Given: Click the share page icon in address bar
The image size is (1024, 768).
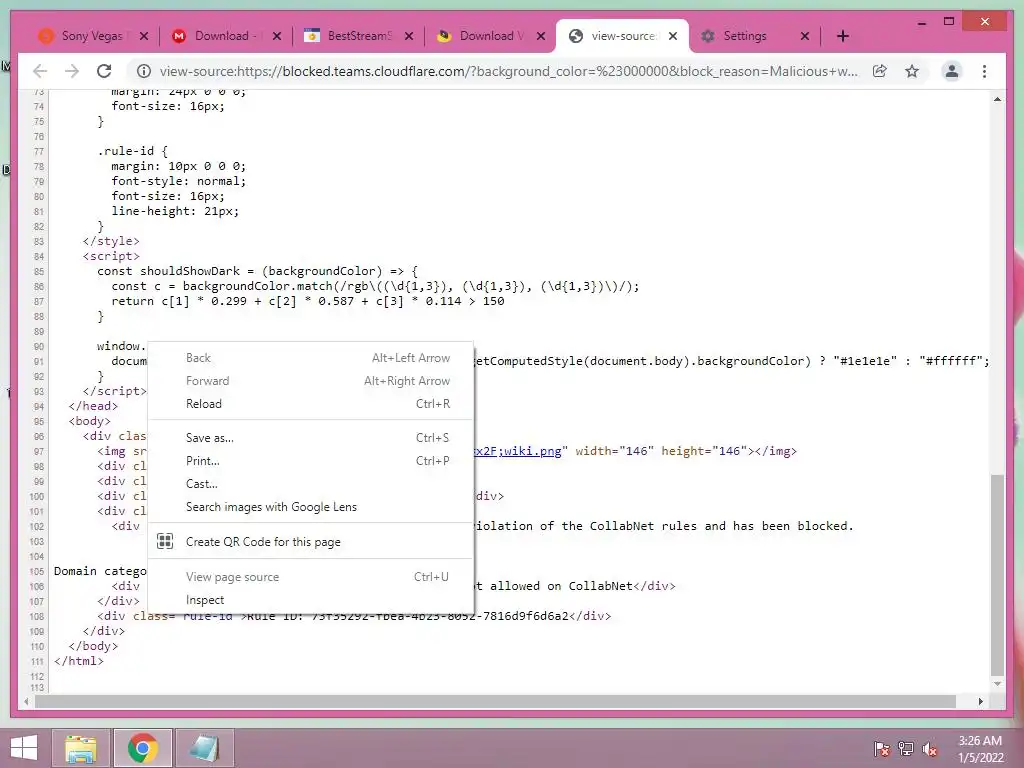Looking at the screenshot, I should coord(880,71).
